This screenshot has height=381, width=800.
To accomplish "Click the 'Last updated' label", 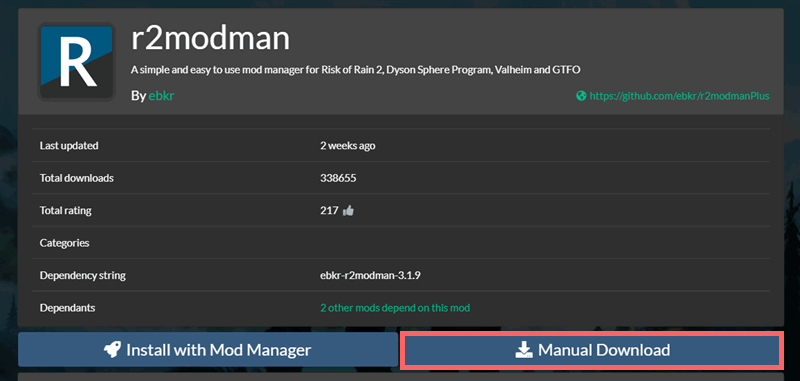I will (x=69, y=146).
